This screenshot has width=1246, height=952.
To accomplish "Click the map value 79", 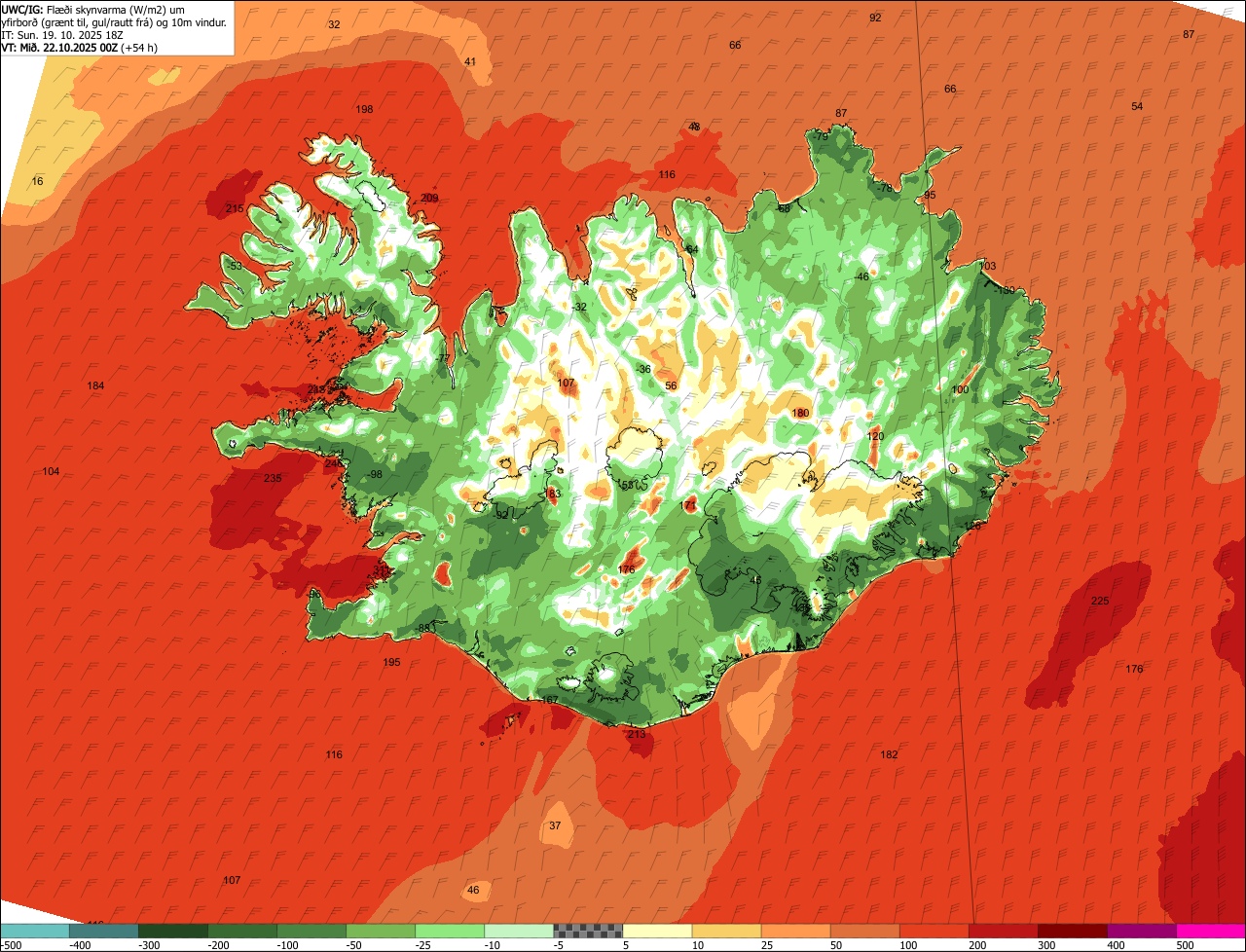I will point(822,136).
